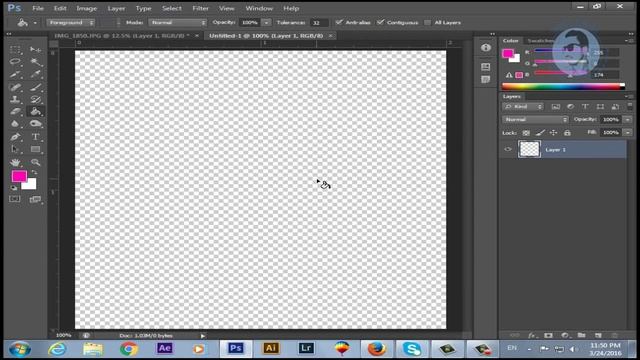Create a new layer
640x360 pixels.
coord(598,336)
